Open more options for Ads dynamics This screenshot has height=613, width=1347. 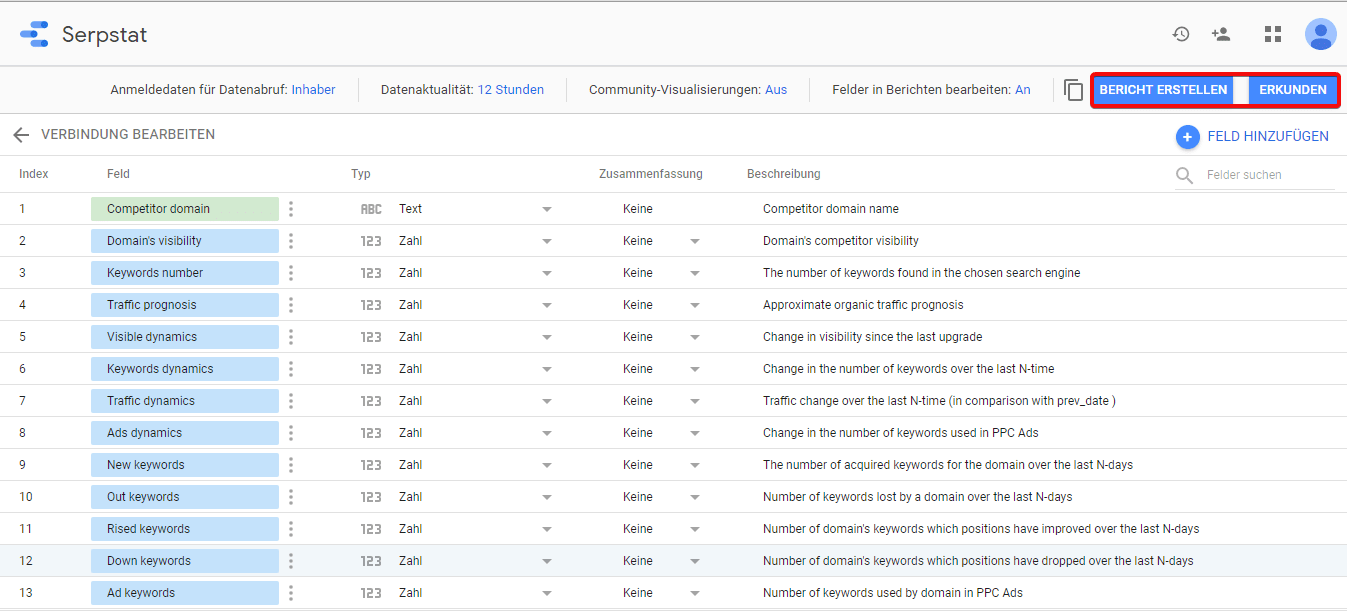point(291,433)
